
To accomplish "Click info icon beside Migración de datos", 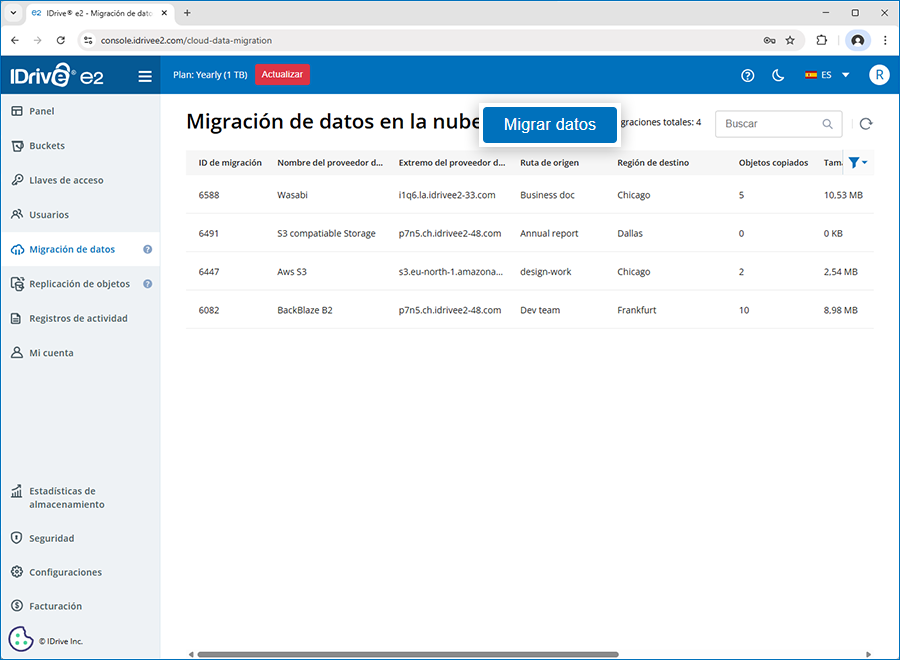I will tap(148, 250).
